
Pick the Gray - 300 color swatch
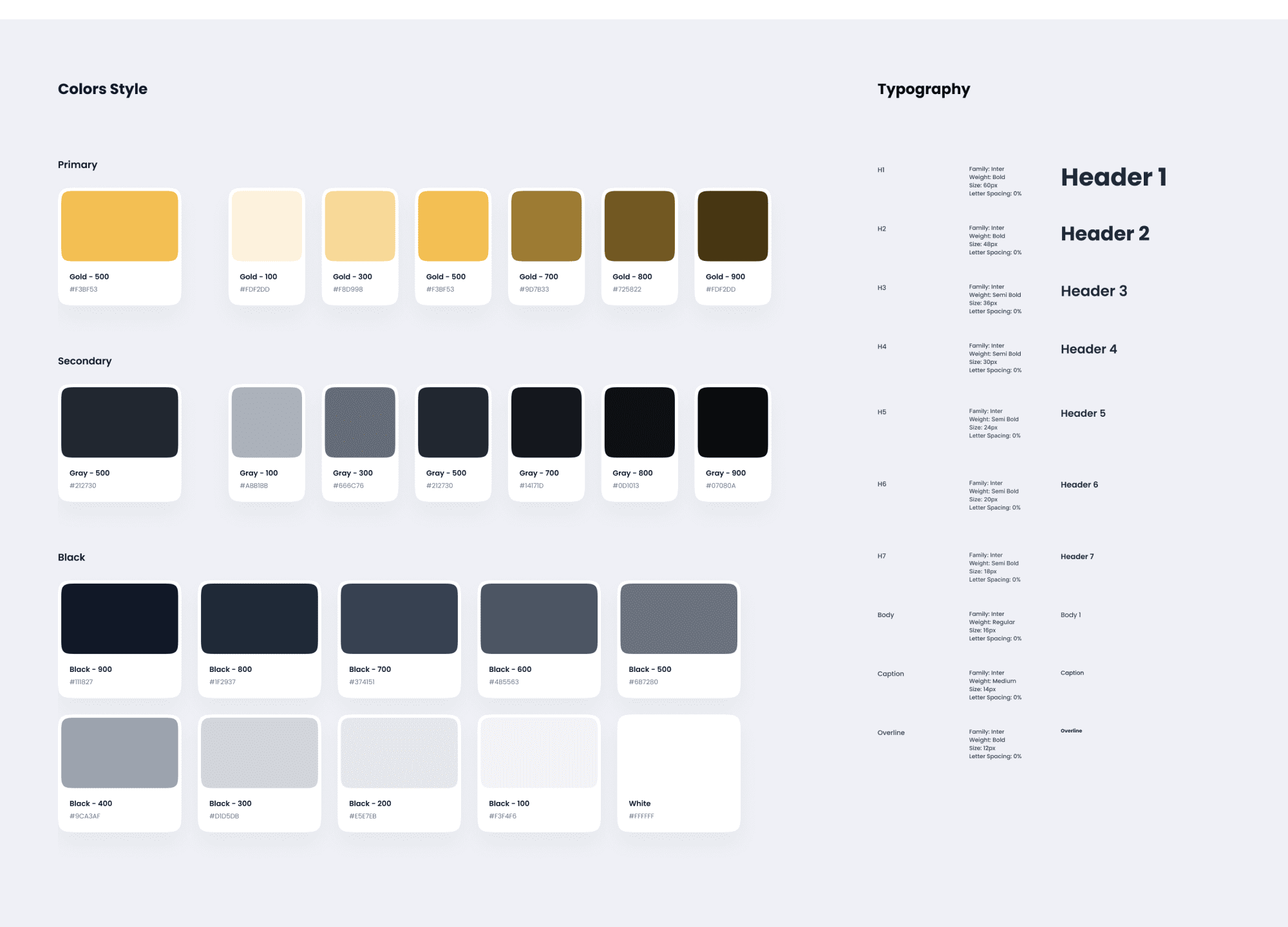(360, 423)
